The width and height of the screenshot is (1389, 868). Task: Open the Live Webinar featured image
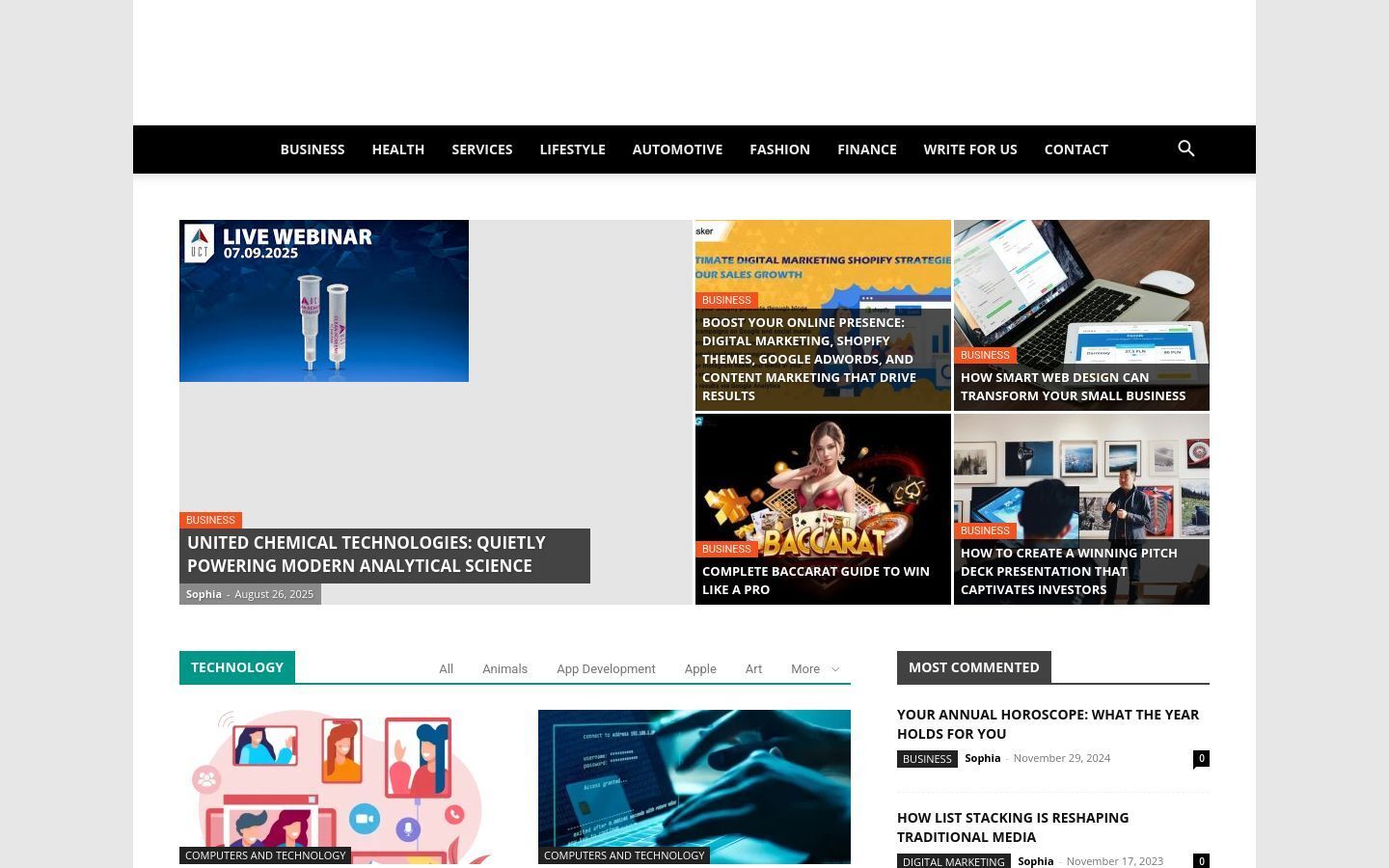[x=324, y=301]
